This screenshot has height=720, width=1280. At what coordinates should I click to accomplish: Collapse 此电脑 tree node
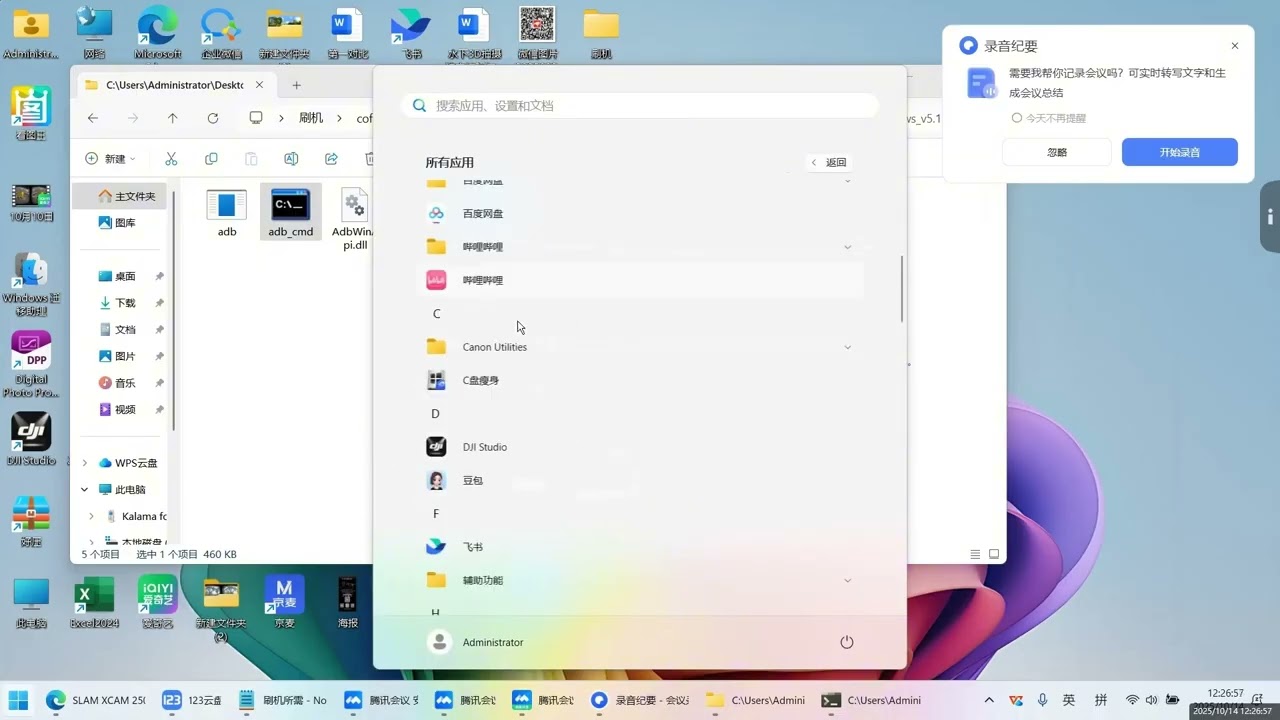[x=84, y=490]
